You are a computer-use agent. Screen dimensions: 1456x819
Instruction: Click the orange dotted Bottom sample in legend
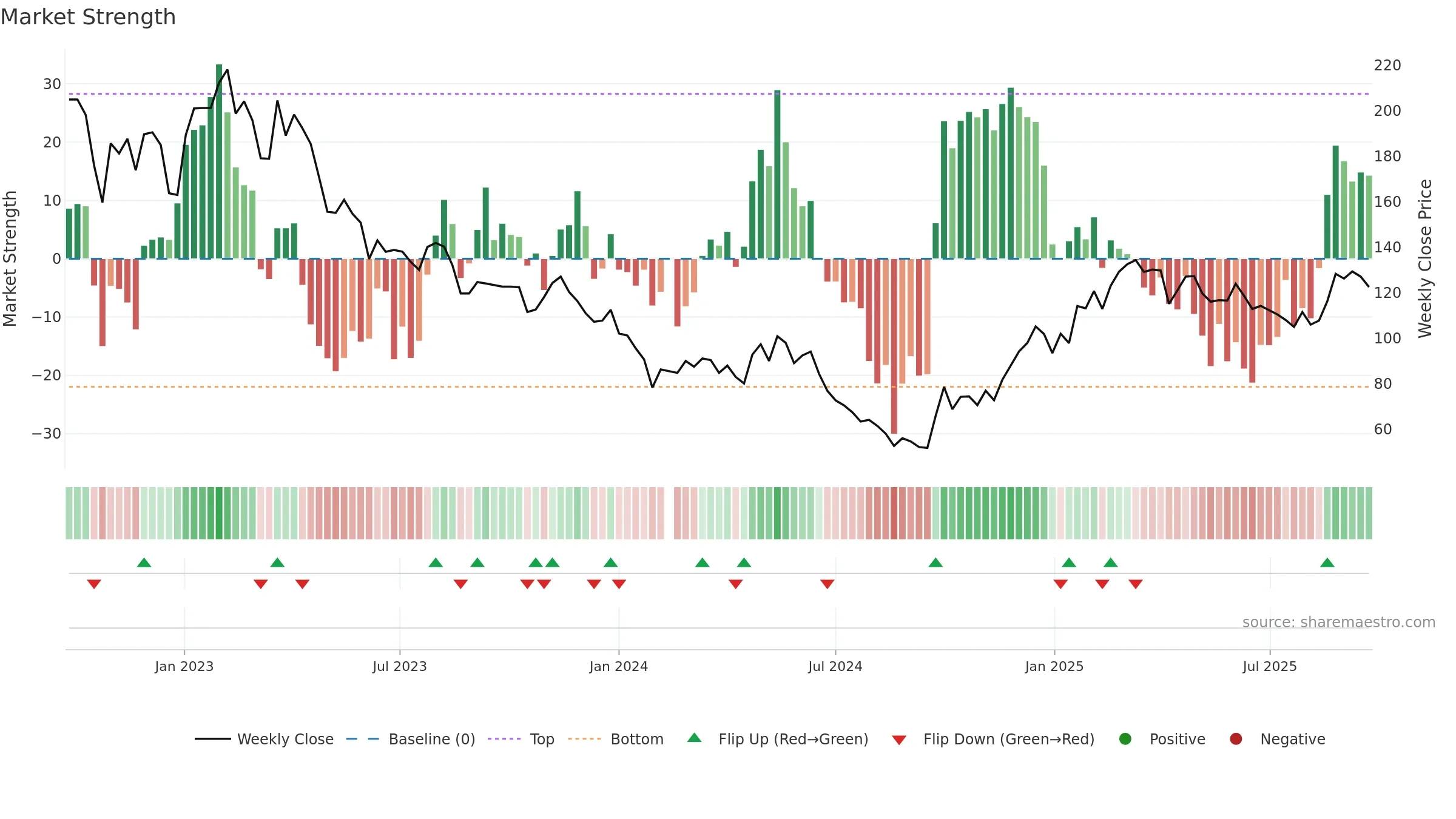pos(584,739)
